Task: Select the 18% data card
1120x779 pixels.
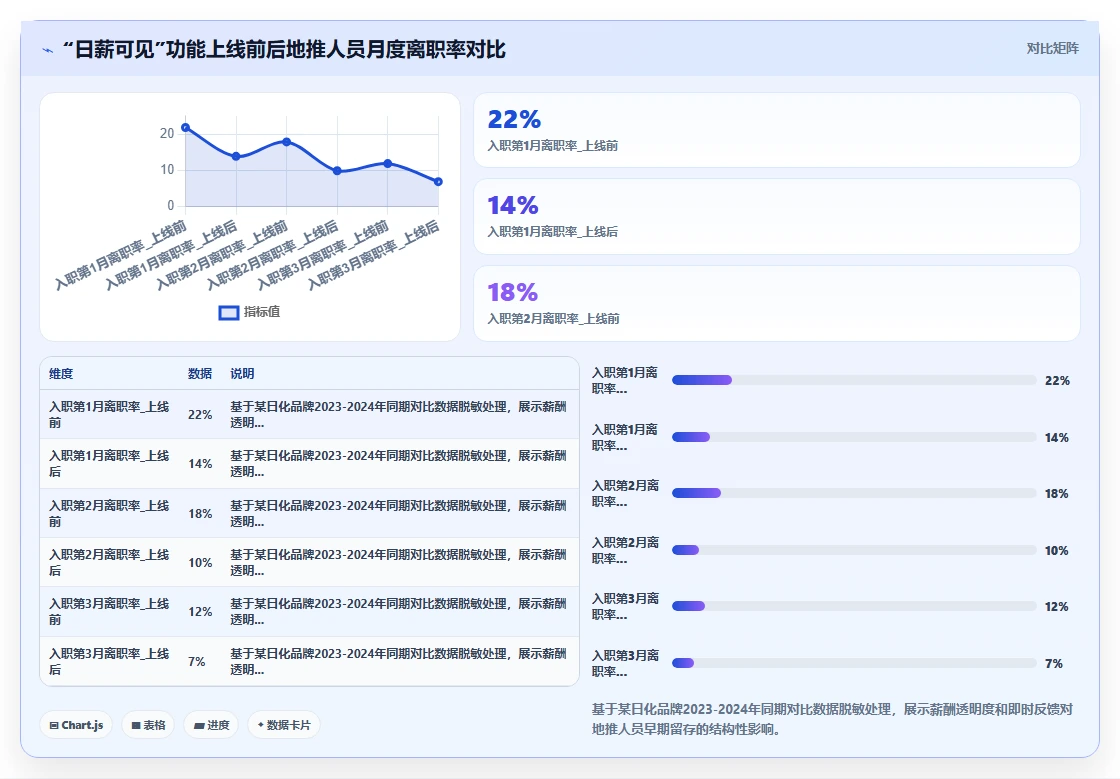Action: (x=776, y=303)
